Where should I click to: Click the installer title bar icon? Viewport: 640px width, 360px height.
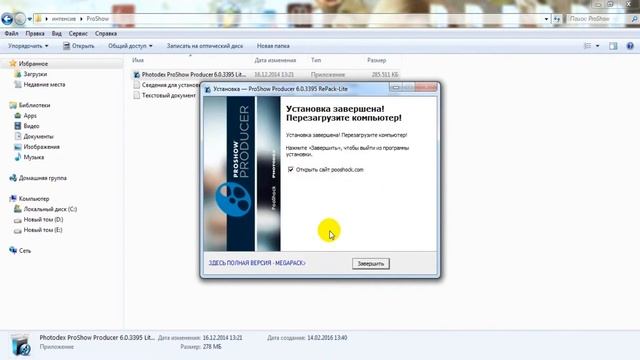[208, 89]
